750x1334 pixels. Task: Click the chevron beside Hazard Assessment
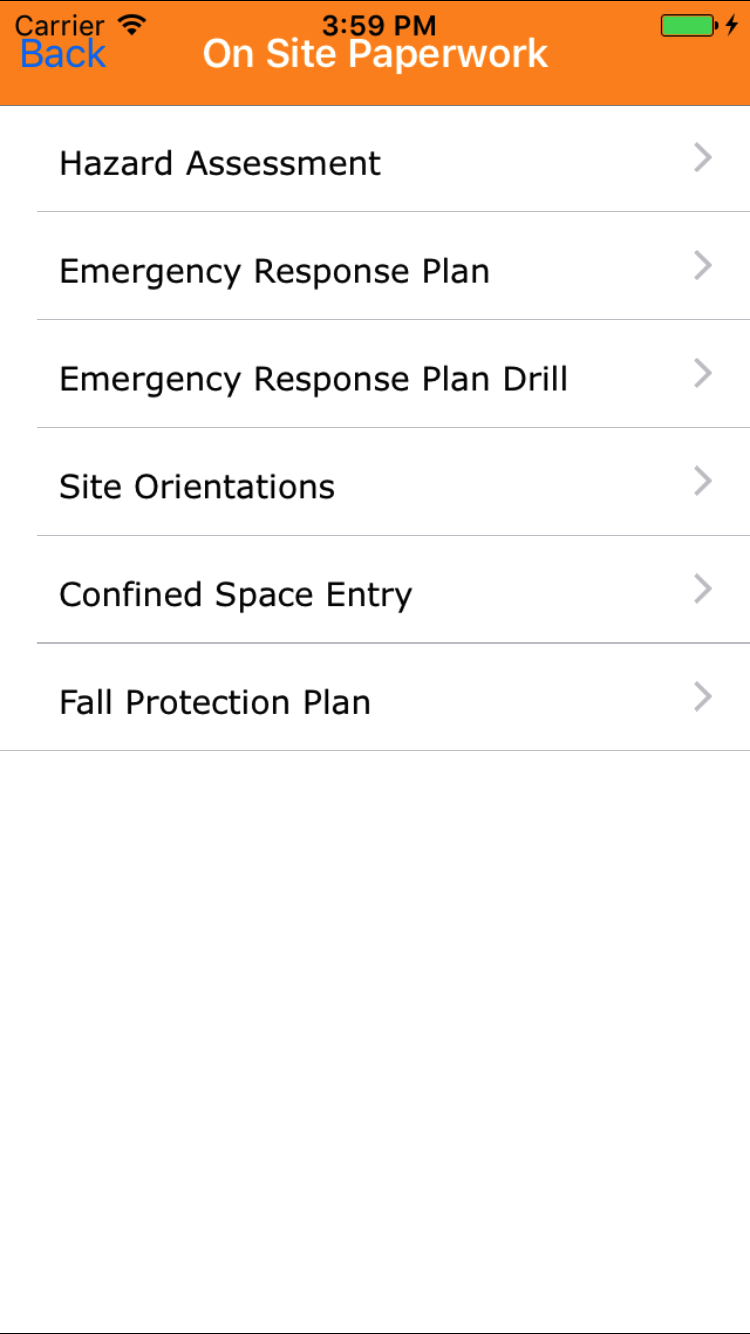703,158
